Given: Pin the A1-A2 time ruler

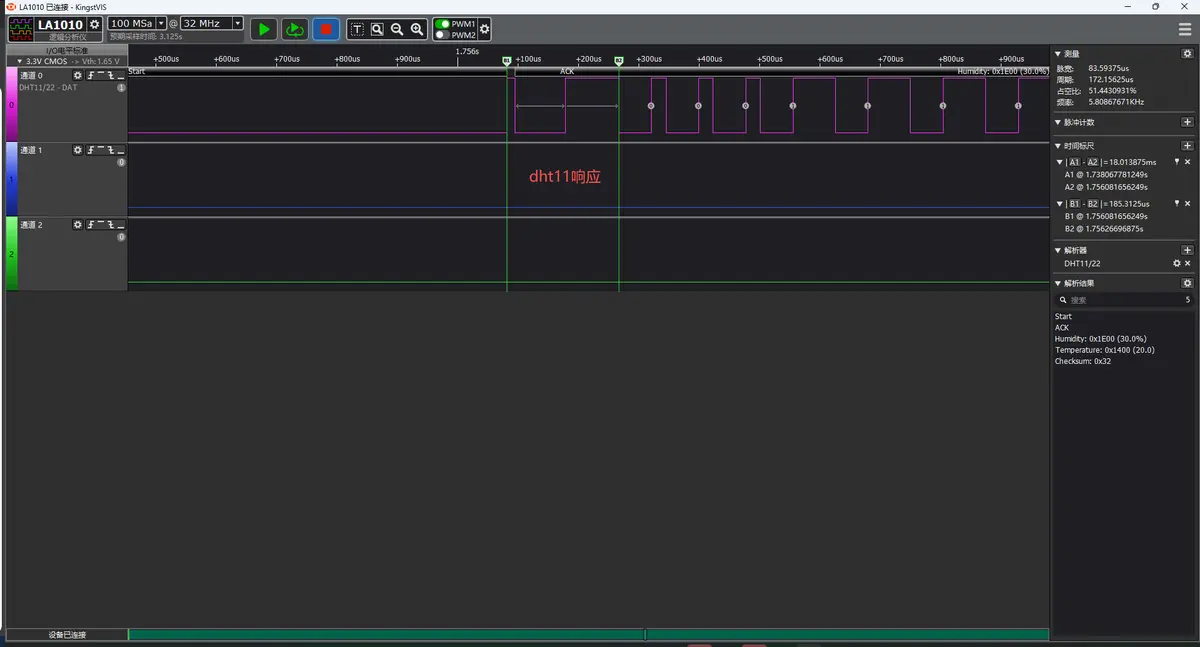Looking at the screenshot, I should point(1177,162).
